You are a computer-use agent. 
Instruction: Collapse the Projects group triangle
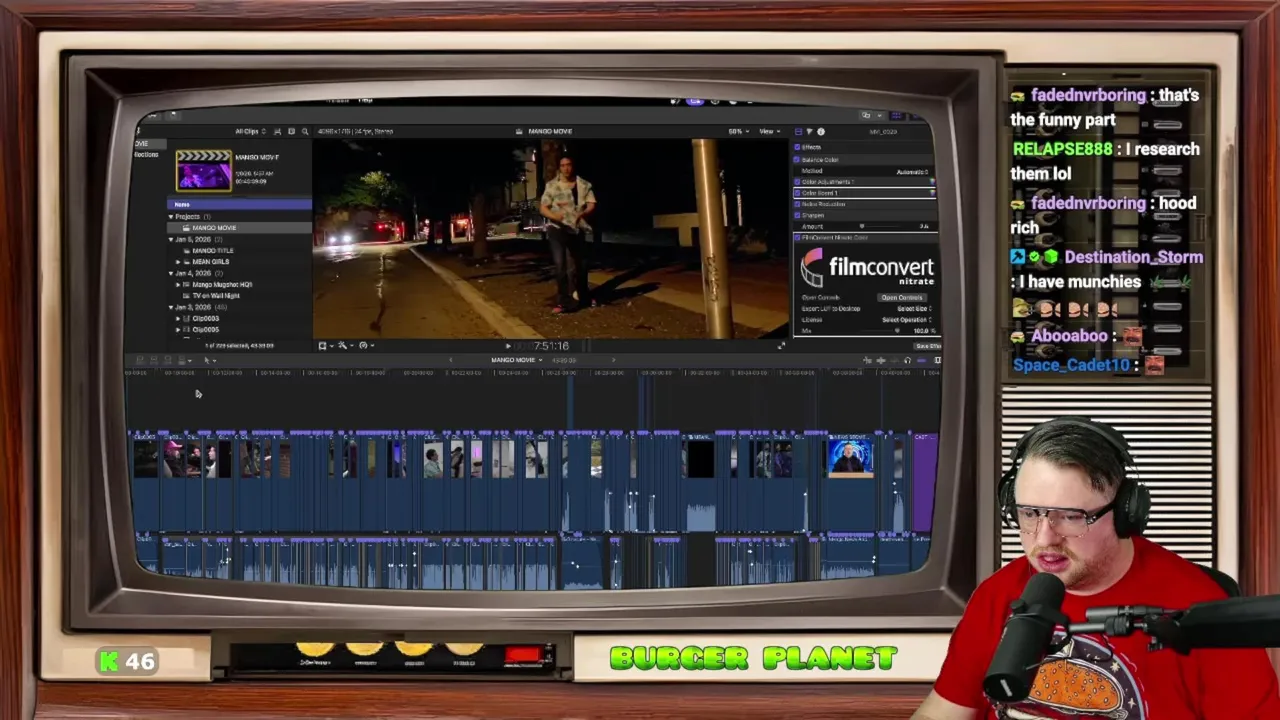171,216
